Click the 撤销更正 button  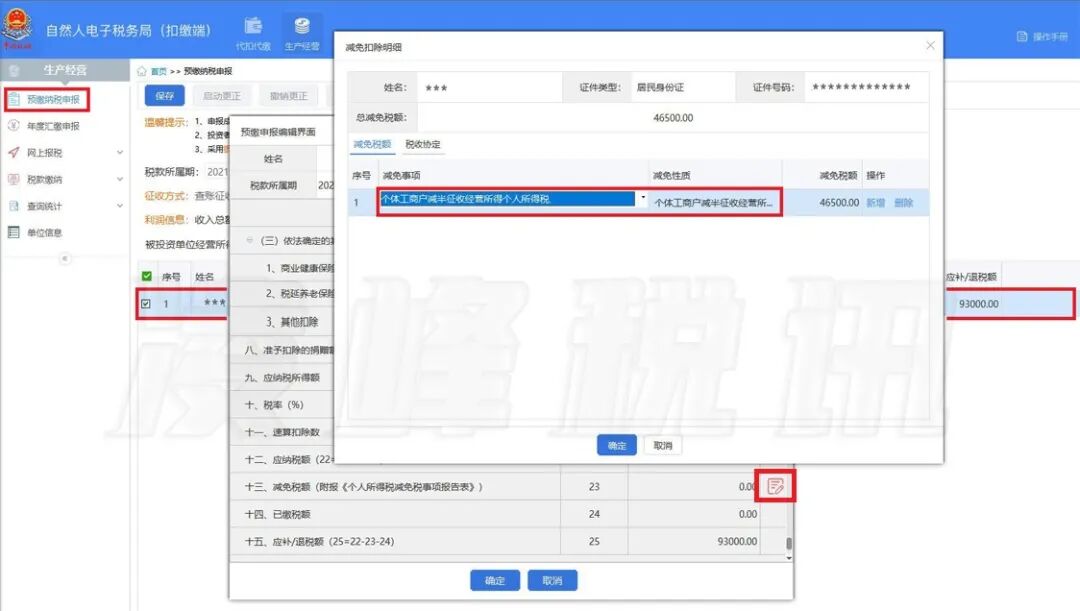tap(289, 96)
